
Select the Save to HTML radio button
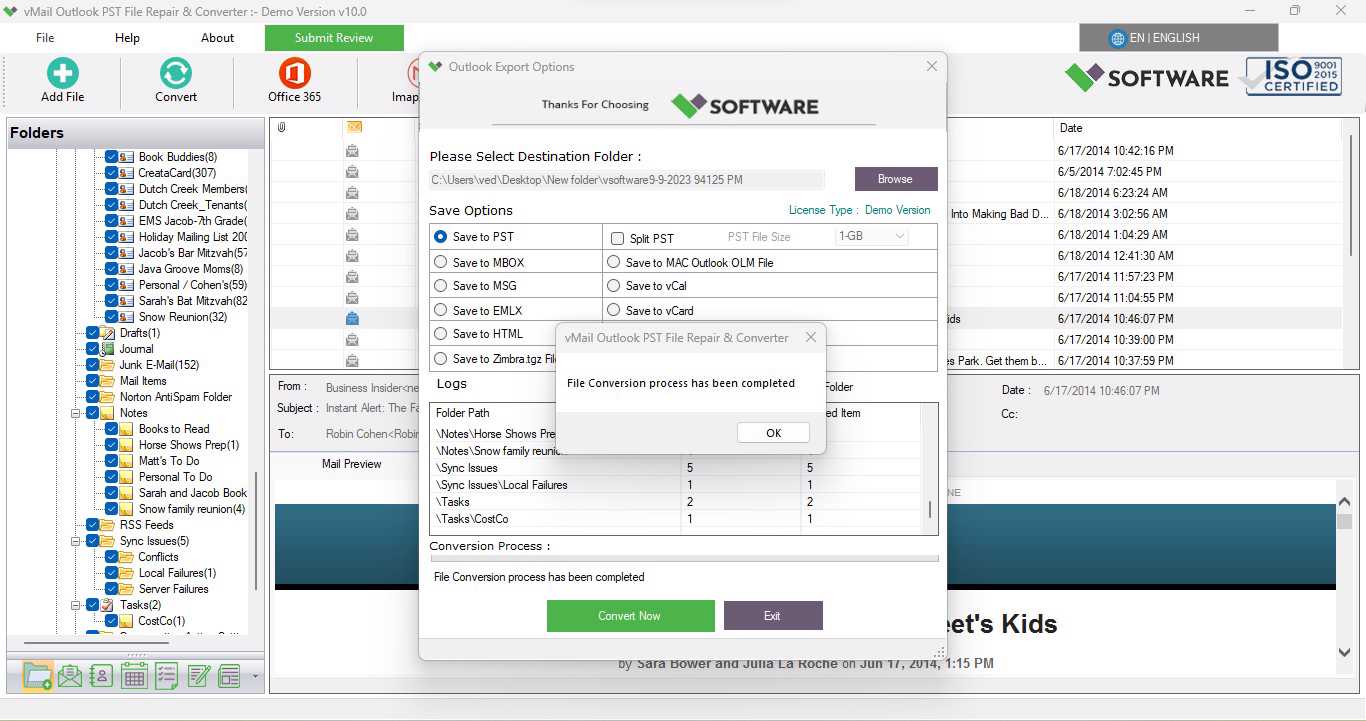(440, 334)
